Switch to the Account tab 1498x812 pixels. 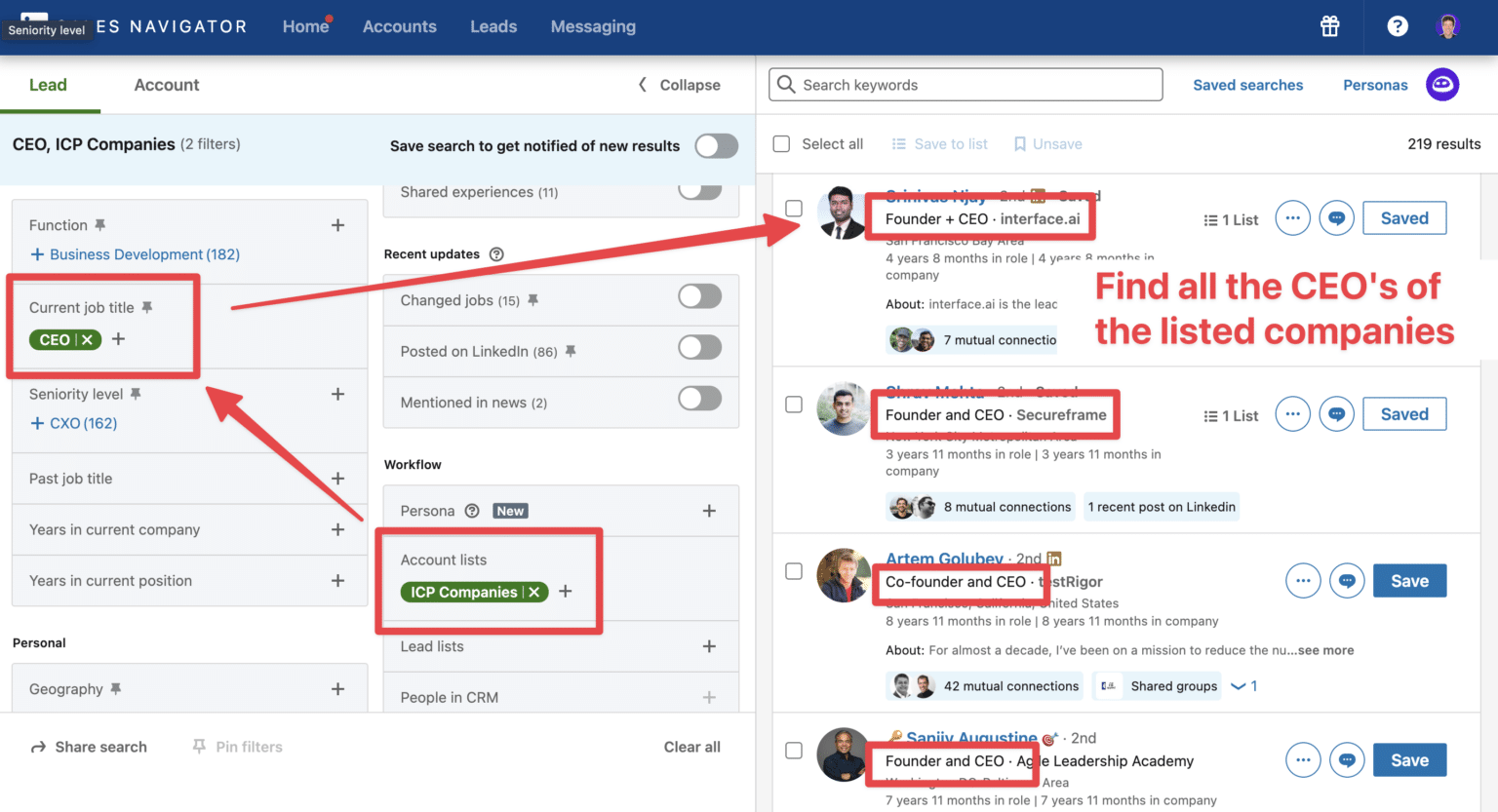point(166,85)
